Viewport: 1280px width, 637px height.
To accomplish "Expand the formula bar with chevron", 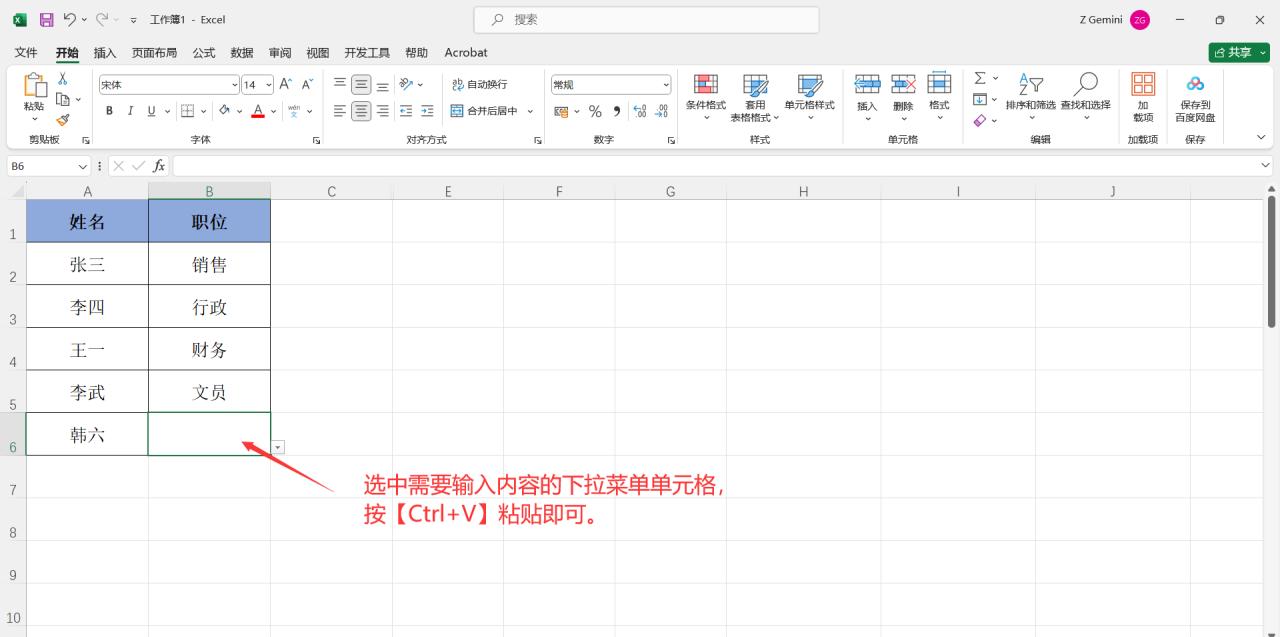I will 1267,166.
